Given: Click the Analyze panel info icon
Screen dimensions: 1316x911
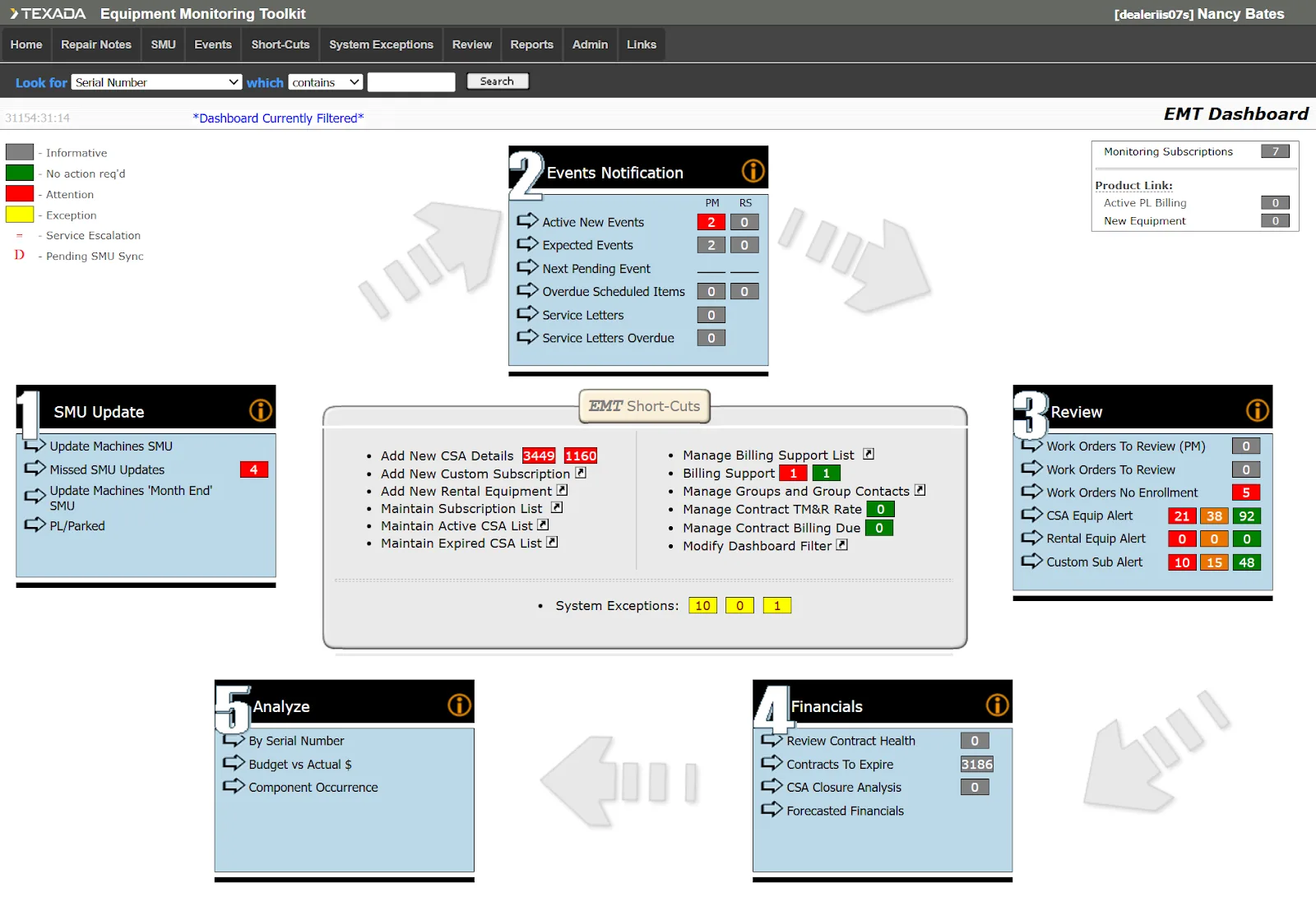Looking at the screenshot, I should 459,705.
